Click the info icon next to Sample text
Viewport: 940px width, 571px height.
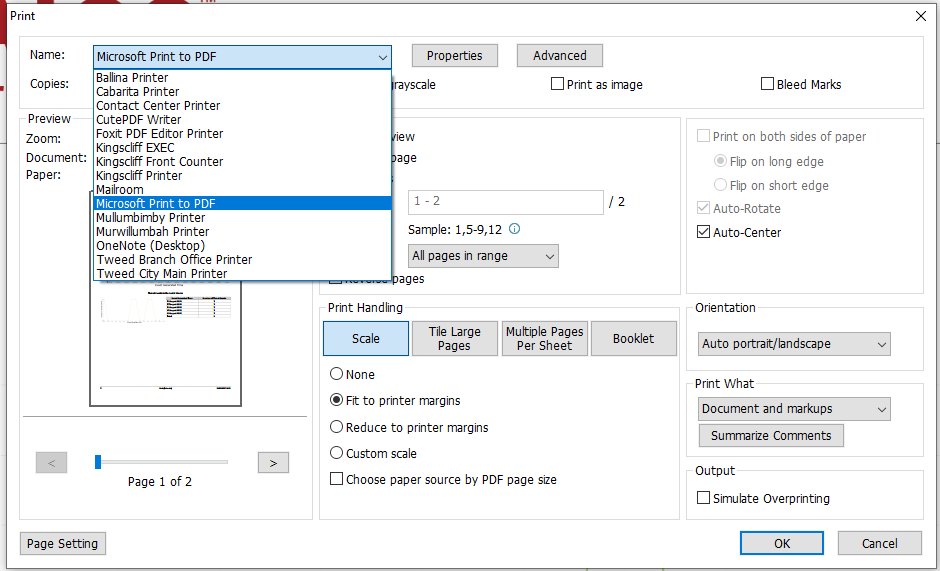(x=514, y=229)
